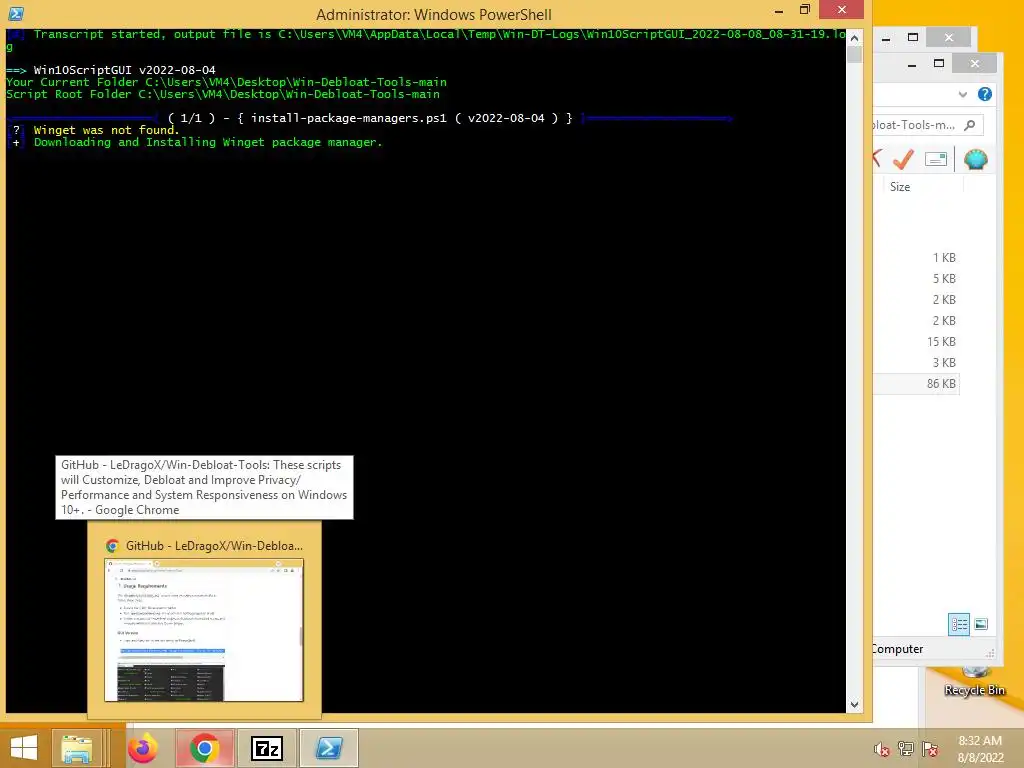Switch Explorer to large icons view

coord(981,624)
